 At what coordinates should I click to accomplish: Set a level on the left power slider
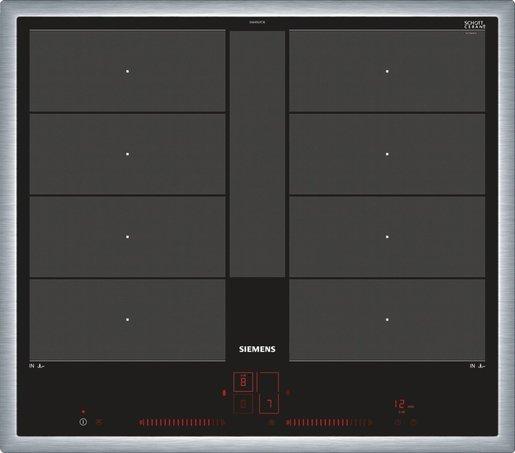coord(182,423)
